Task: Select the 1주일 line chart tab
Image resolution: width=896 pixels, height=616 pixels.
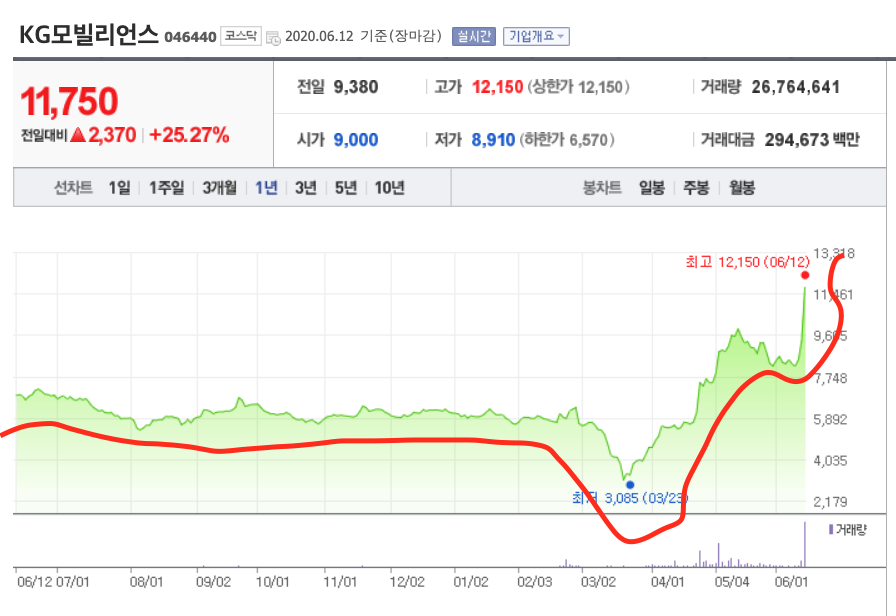Action: click(166, 187)
